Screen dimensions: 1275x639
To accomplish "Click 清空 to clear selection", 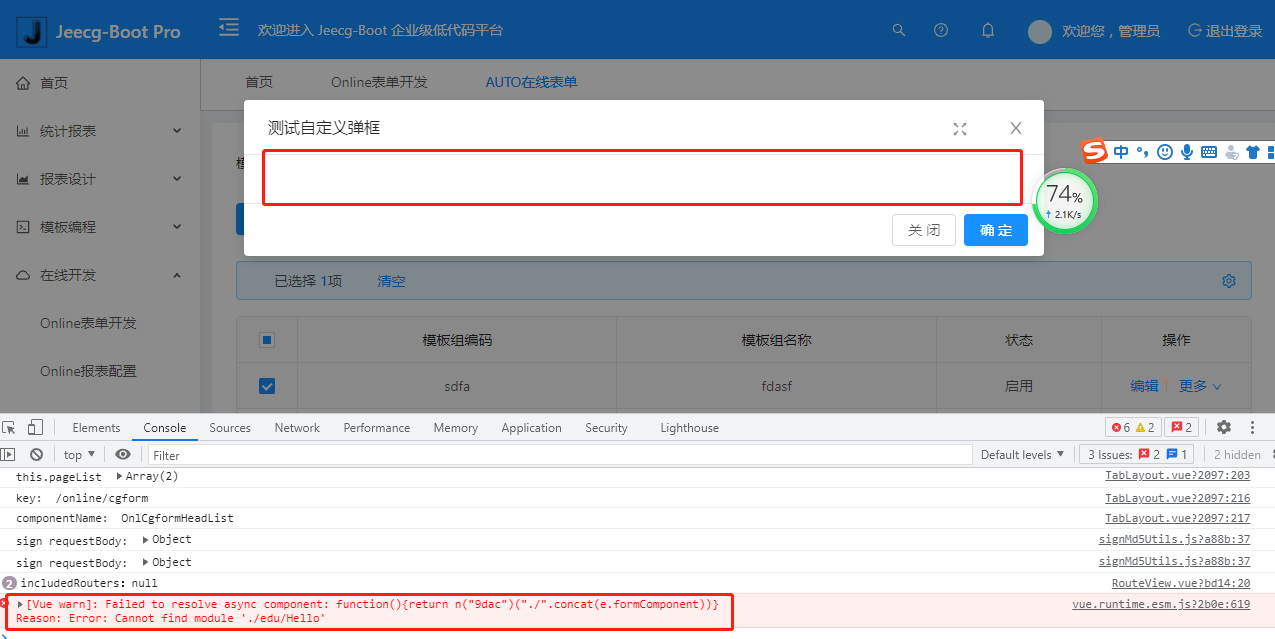I will (391, 281).
